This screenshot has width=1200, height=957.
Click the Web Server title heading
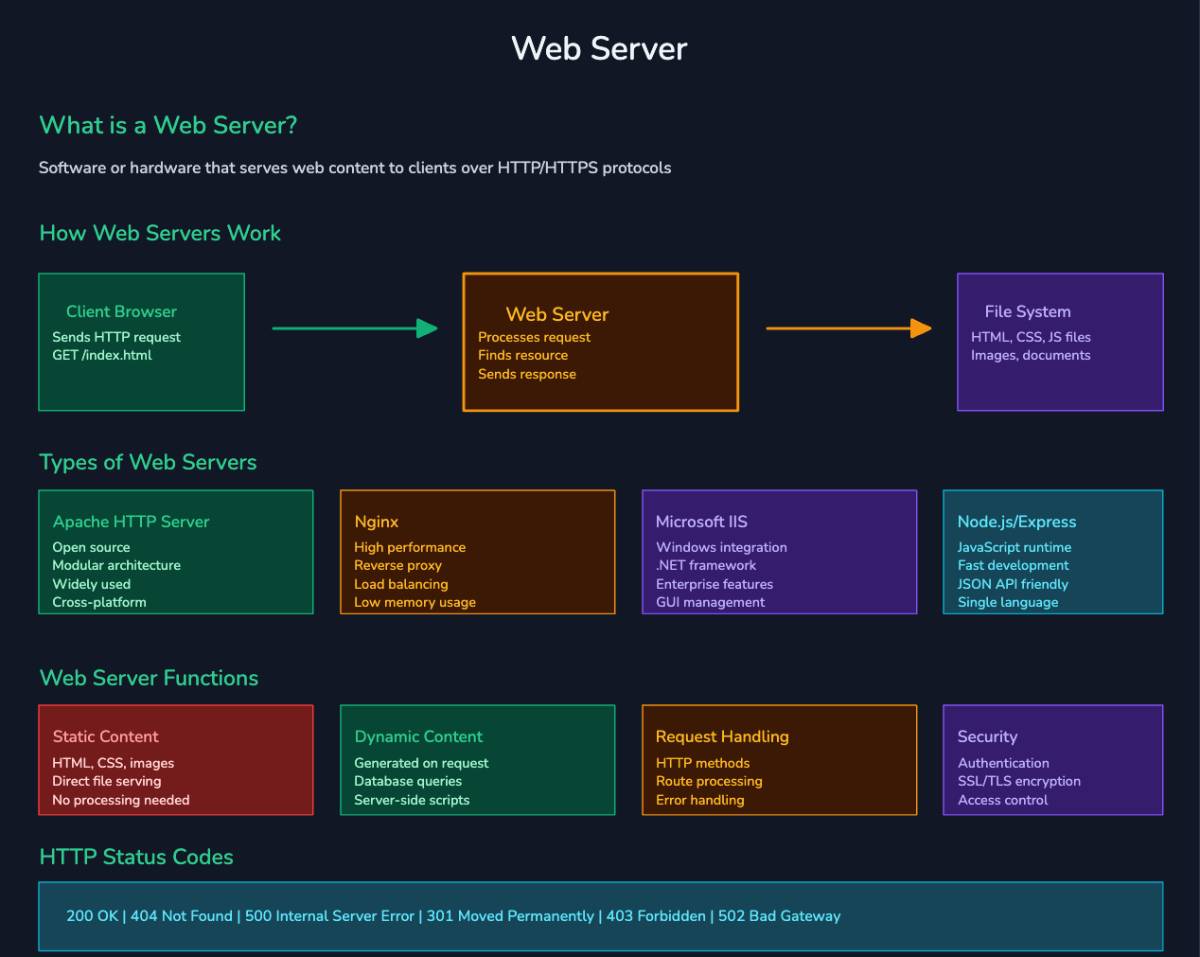click(x=599, y=47)
